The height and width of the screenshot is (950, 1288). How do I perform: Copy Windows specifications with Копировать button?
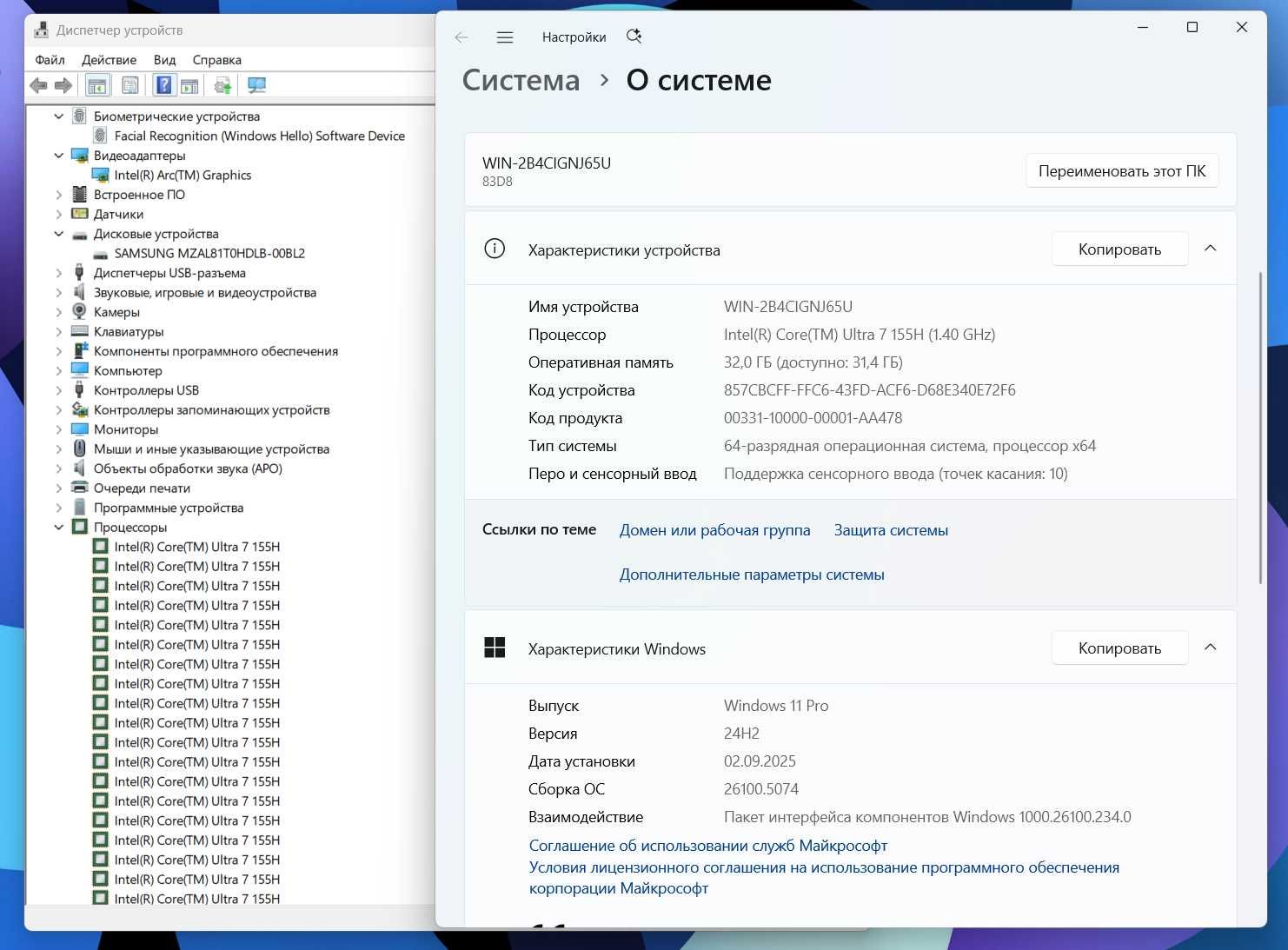(1119, 648)
